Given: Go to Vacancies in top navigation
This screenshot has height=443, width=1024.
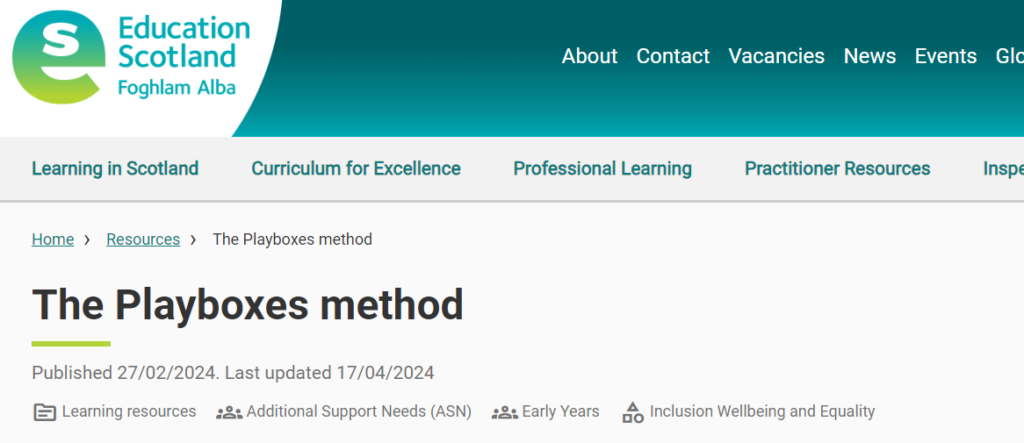Looking at the screenshot, I should 776,56.
